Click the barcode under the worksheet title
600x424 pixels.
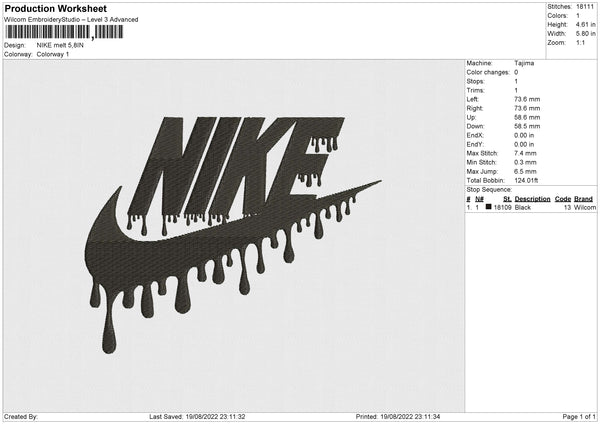tap(64, 32)
